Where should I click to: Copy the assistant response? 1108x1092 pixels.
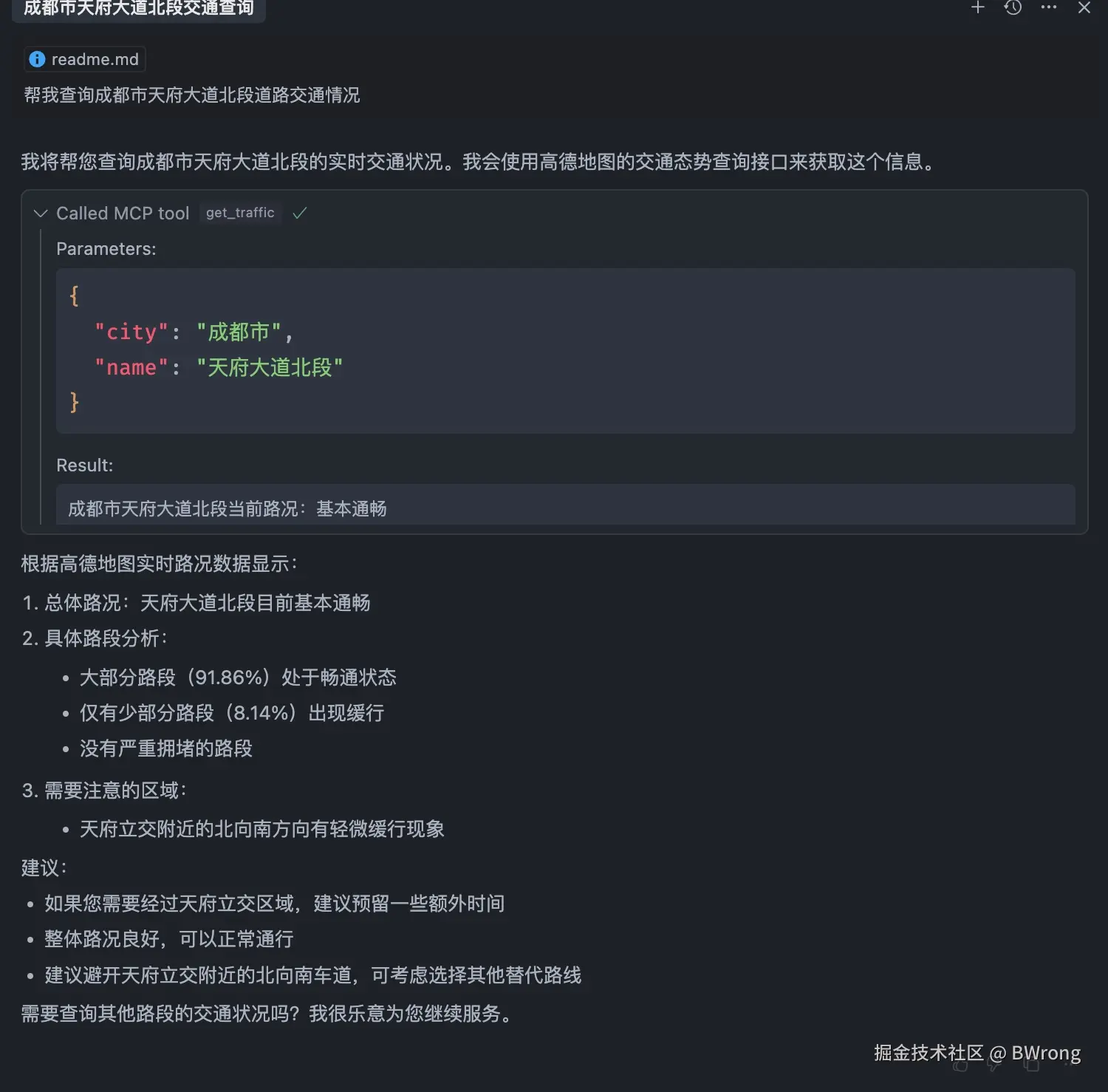1031,1066
